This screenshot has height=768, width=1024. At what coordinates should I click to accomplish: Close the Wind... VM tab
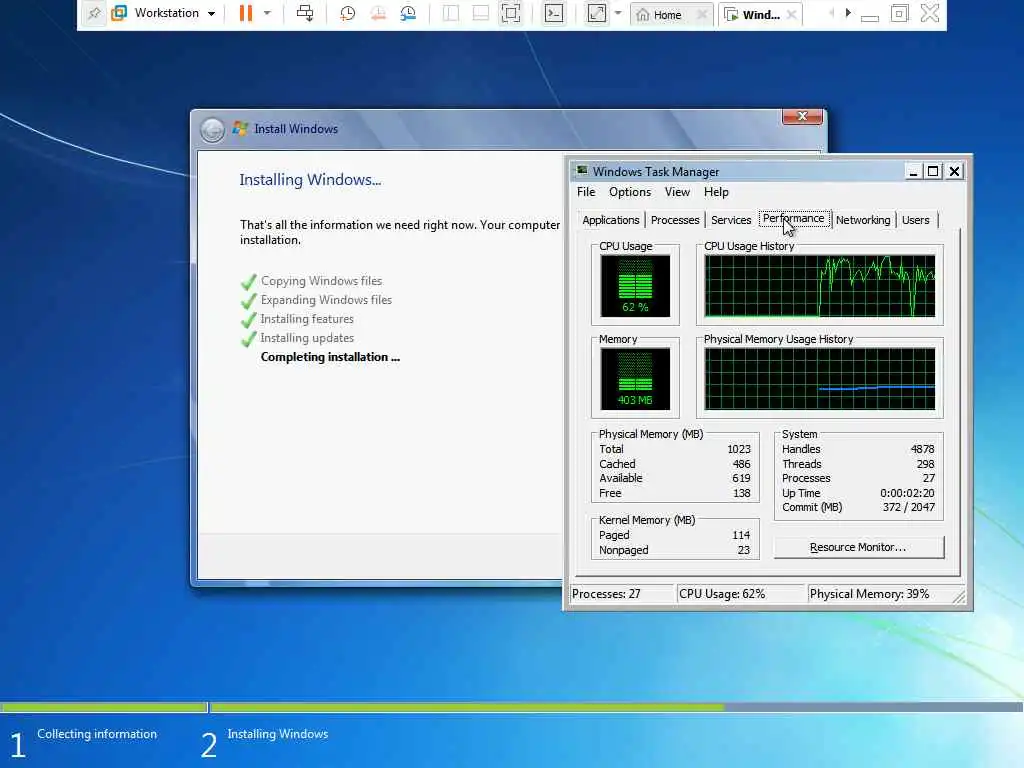pyautogui.click(x=792, y=14)
